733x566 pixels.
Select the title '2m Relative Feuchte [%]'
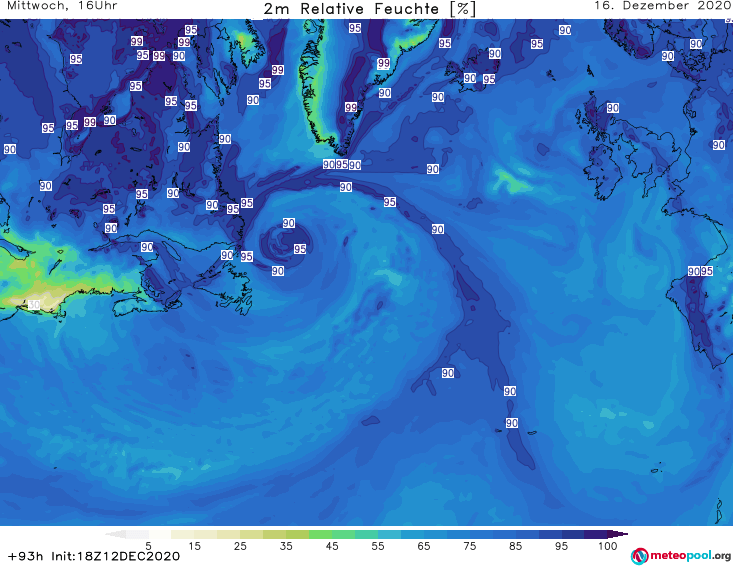[x=369, y=9]
